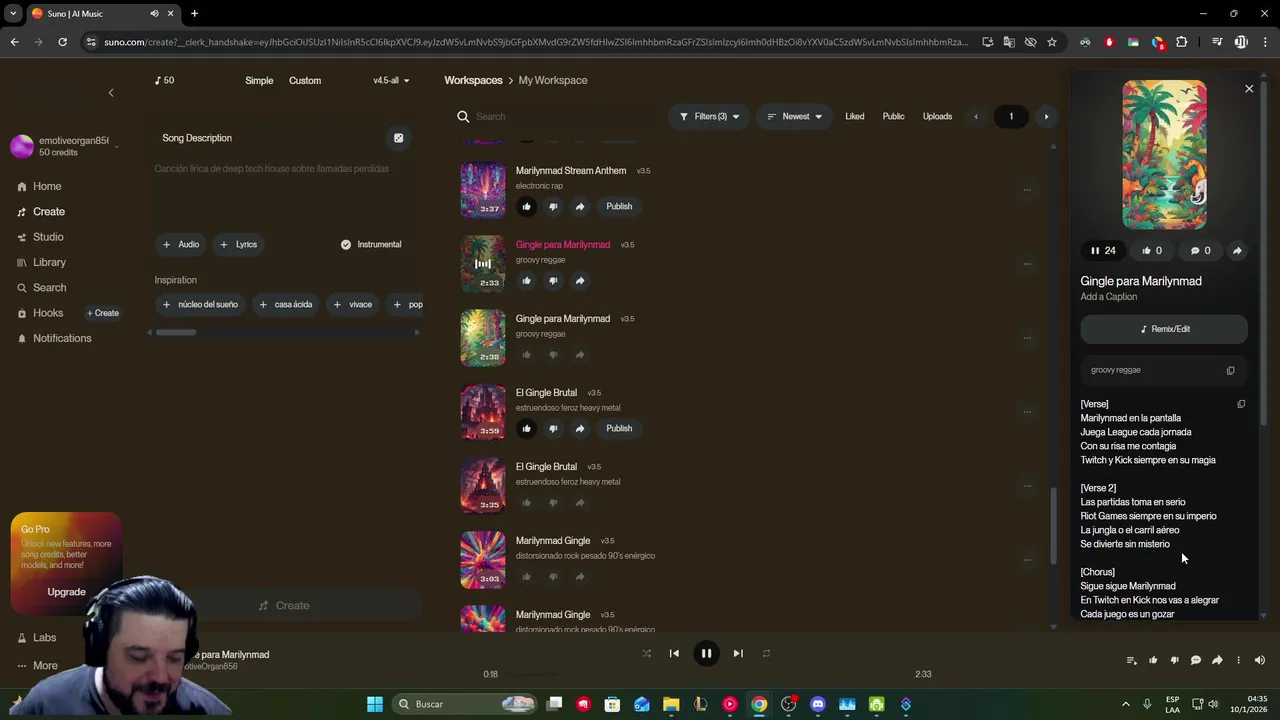Close the song details panel

point(1249,89)
